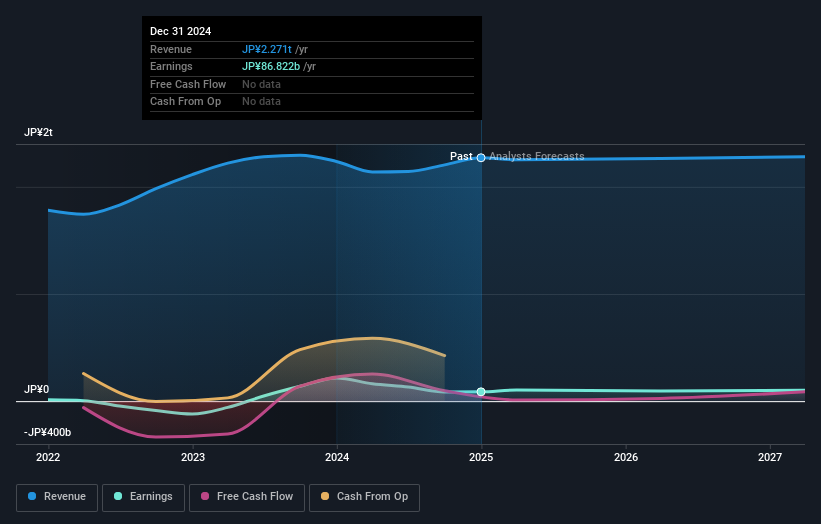Click the 2027 x-axis label
The height and width of the screenshot is (524, 821).
point(770,457)
